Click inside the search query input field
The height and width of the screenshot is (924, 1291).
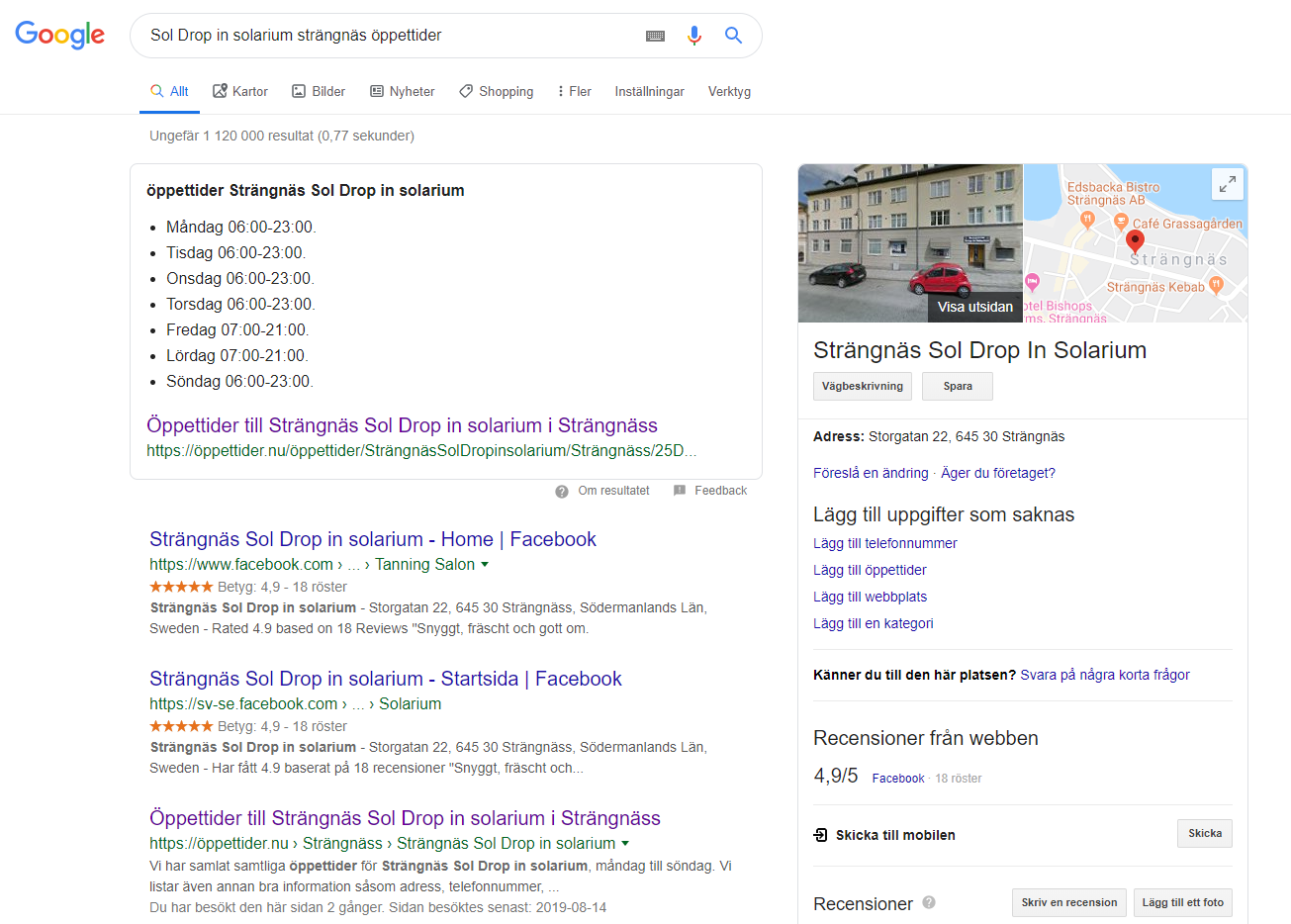pos(391,36)
